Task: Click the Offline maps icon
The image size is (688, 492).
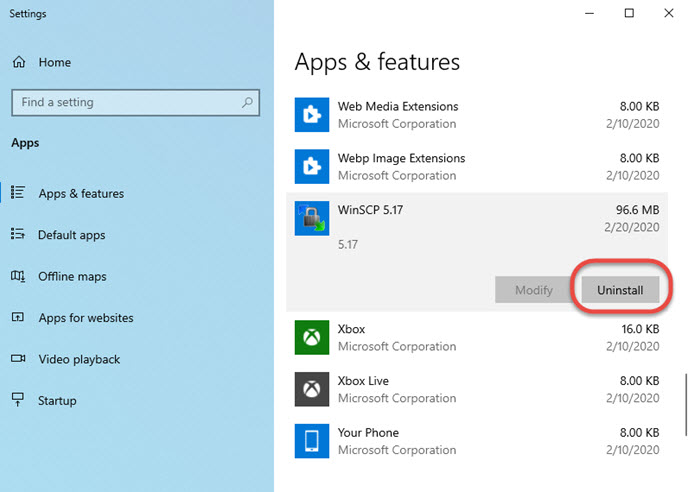Action: (x=18, y=276)
